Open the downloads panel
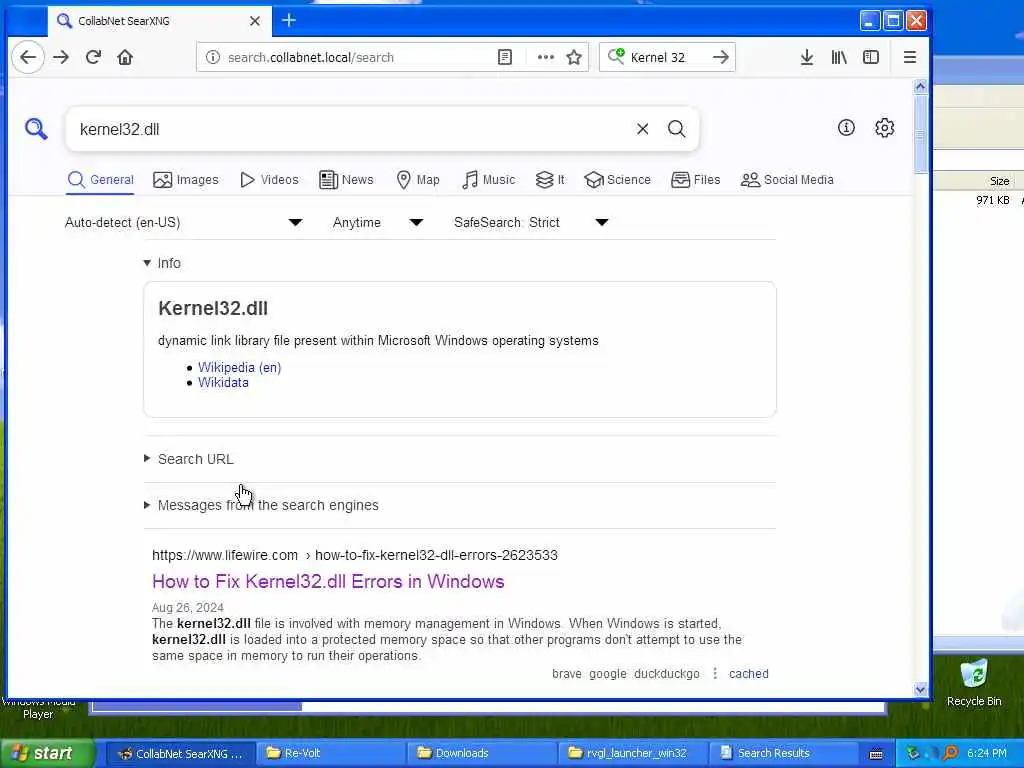The height and width of the screenshot is (768, 1024). (x=807, y=57)
